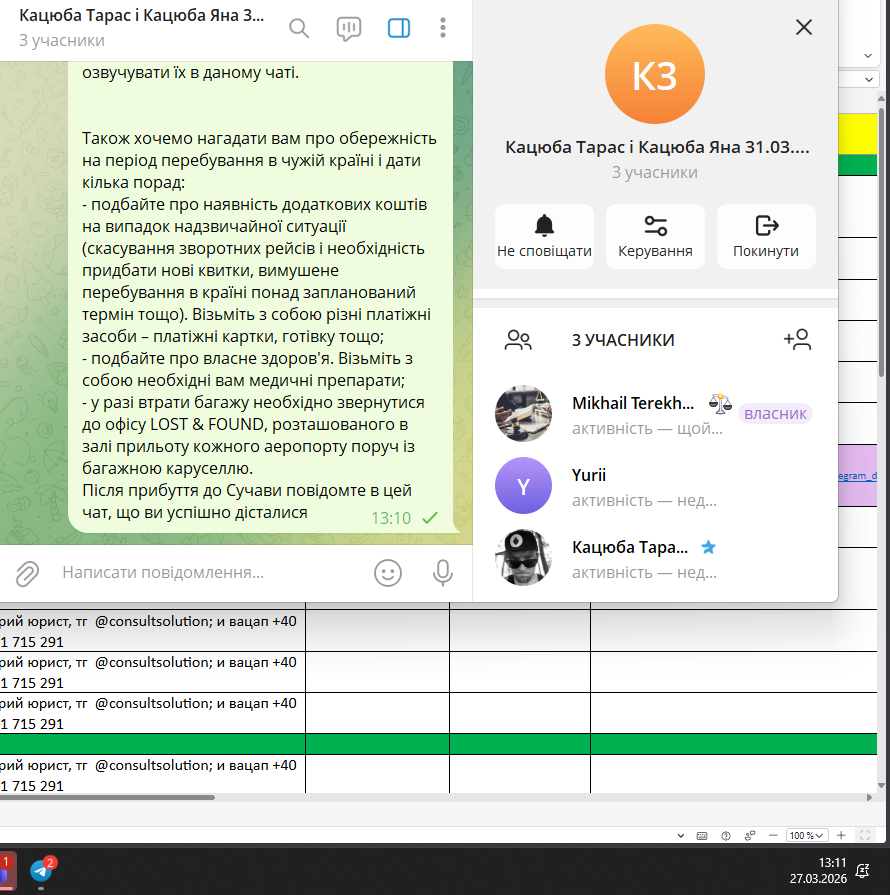
Task: Open Mikhail Terekh... member profile
Action: tap(654, 414)
